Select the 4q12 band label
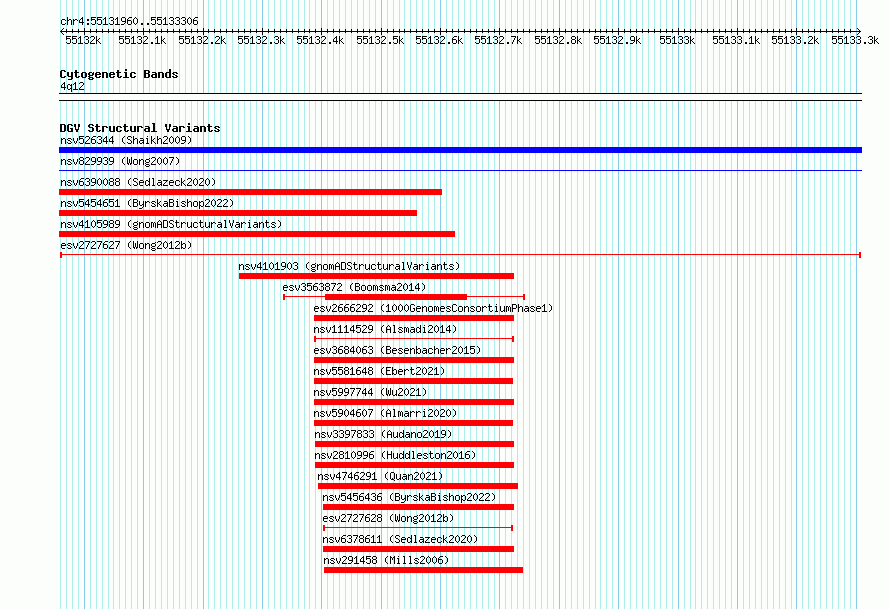 pyautogui.click(x=72, y=86)
